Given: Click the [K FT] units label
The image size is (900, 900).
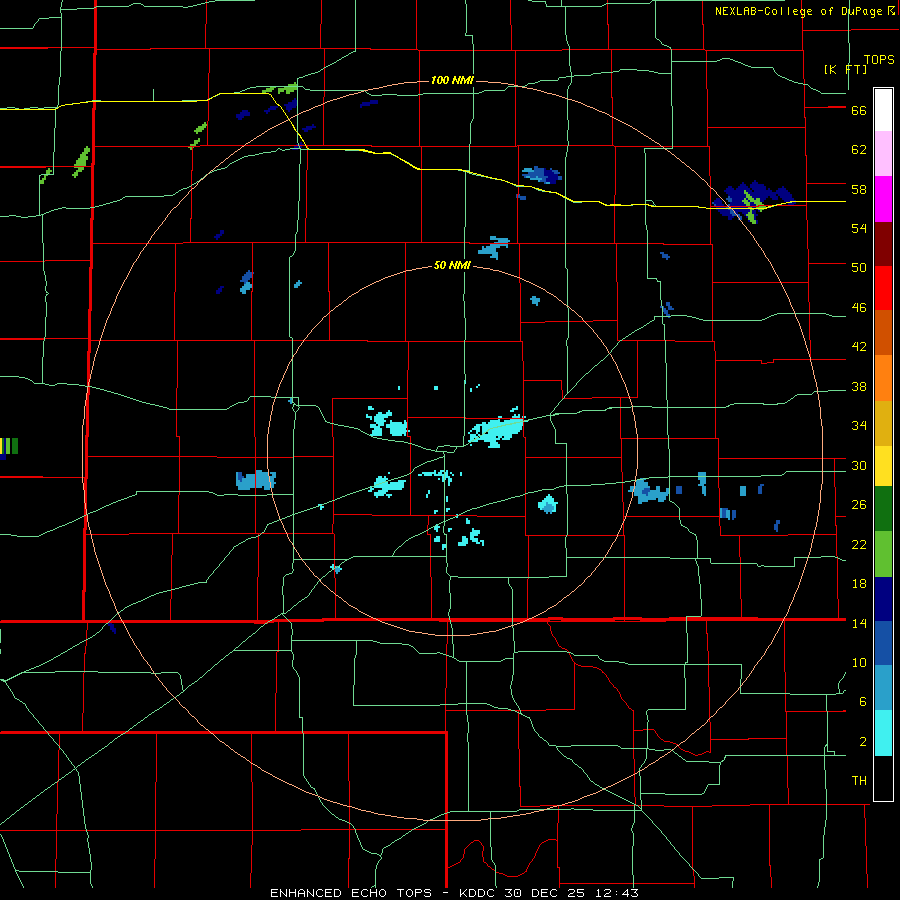Looking at the screenshot, I should (x=845, y=69).
